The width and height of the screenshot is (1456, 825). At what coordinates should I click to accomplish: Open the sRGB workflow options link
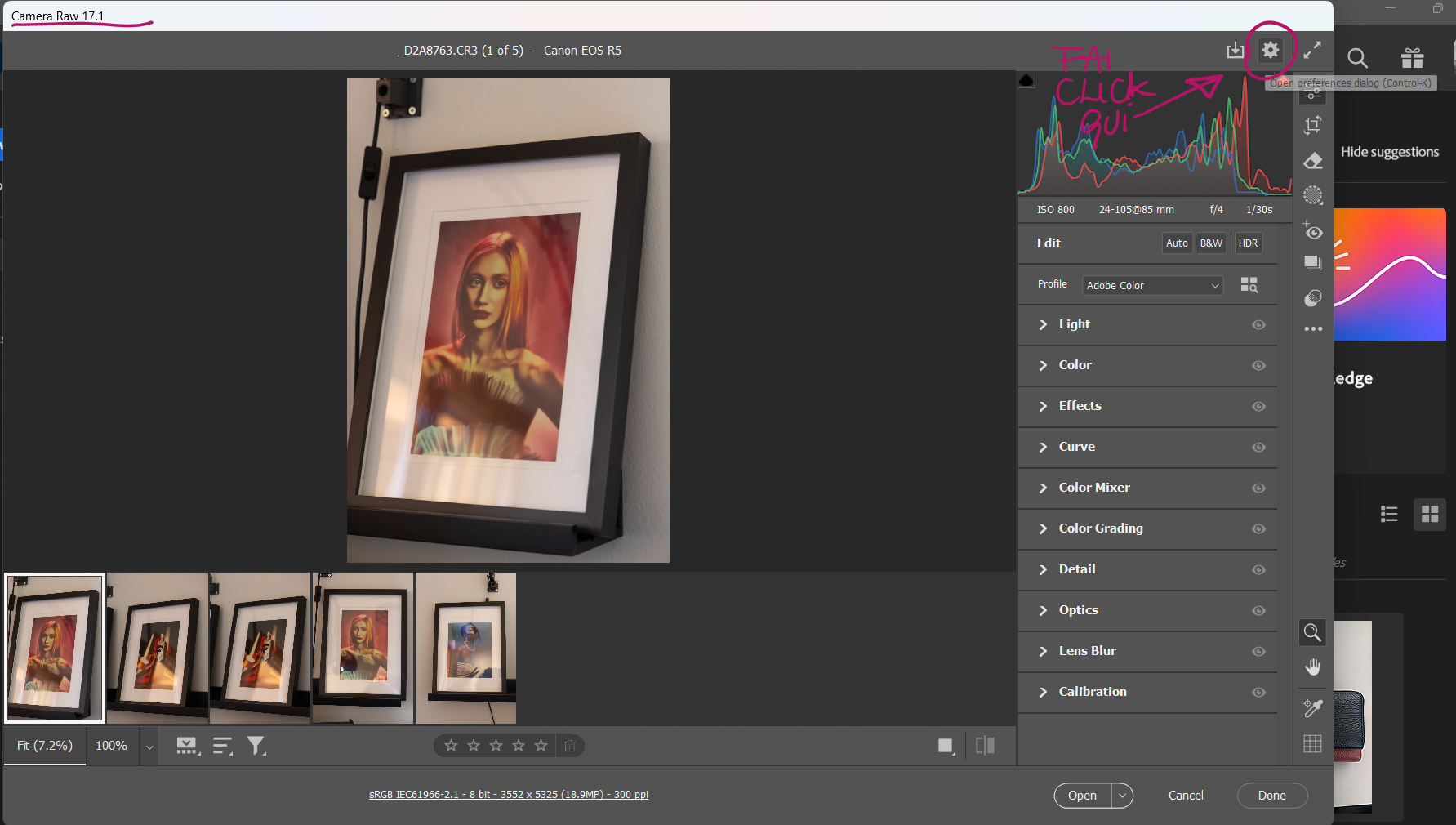[509, 795]
